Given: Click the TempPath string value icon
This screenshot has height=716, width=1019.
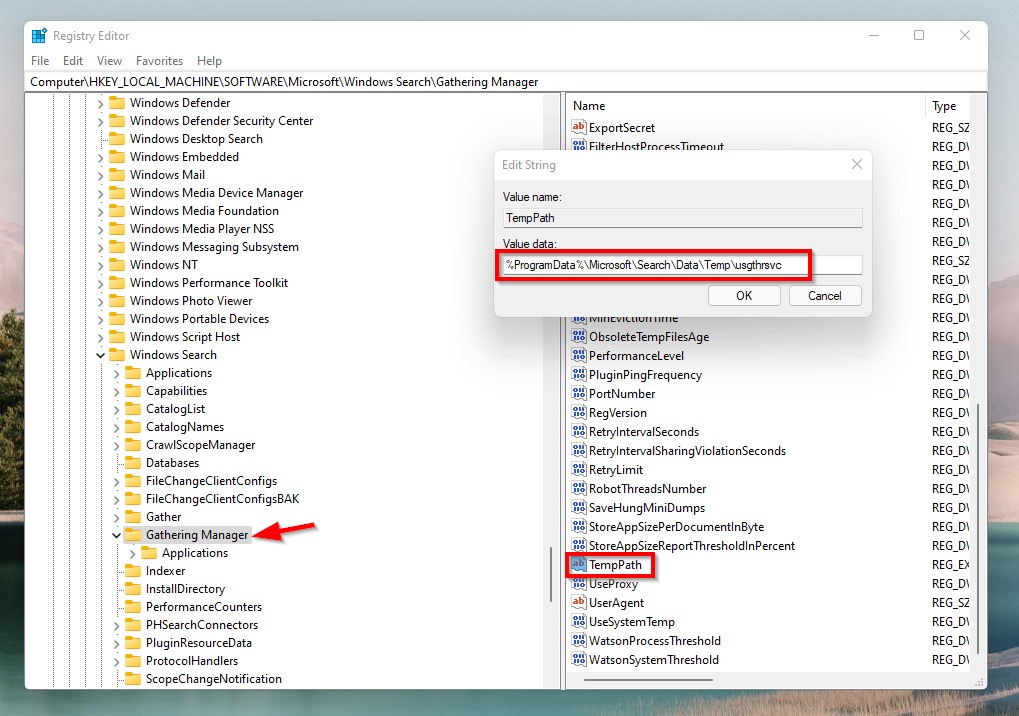Looking at the screenshot, I should [x=578, y=565].
